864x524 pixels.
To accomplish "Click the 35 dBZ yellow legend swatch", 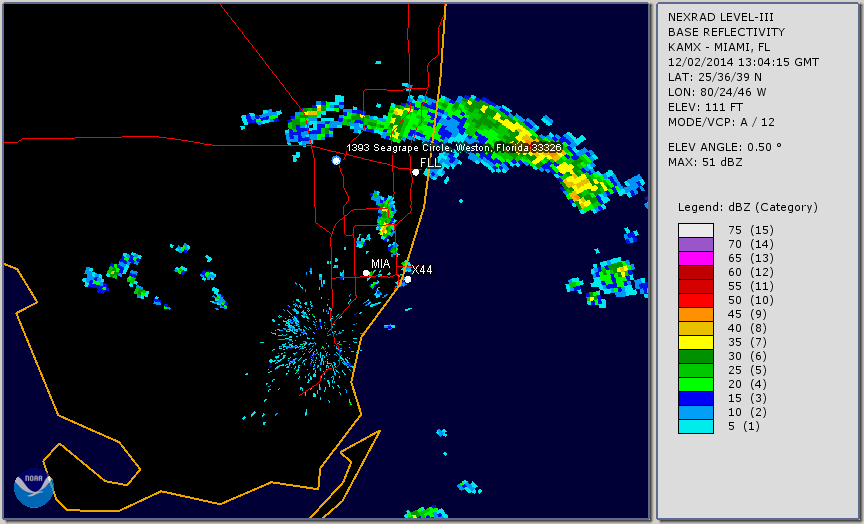I will 696,342.
